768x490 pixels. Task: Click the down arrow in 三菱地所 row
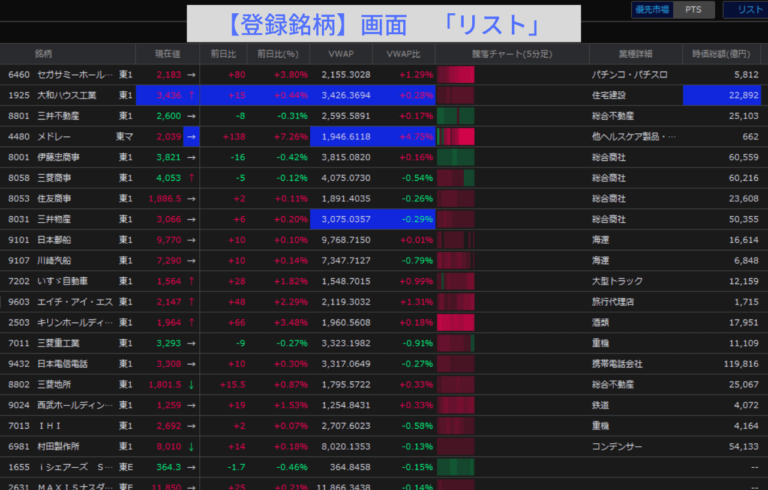pyautogui.click(x=191, y=384)
